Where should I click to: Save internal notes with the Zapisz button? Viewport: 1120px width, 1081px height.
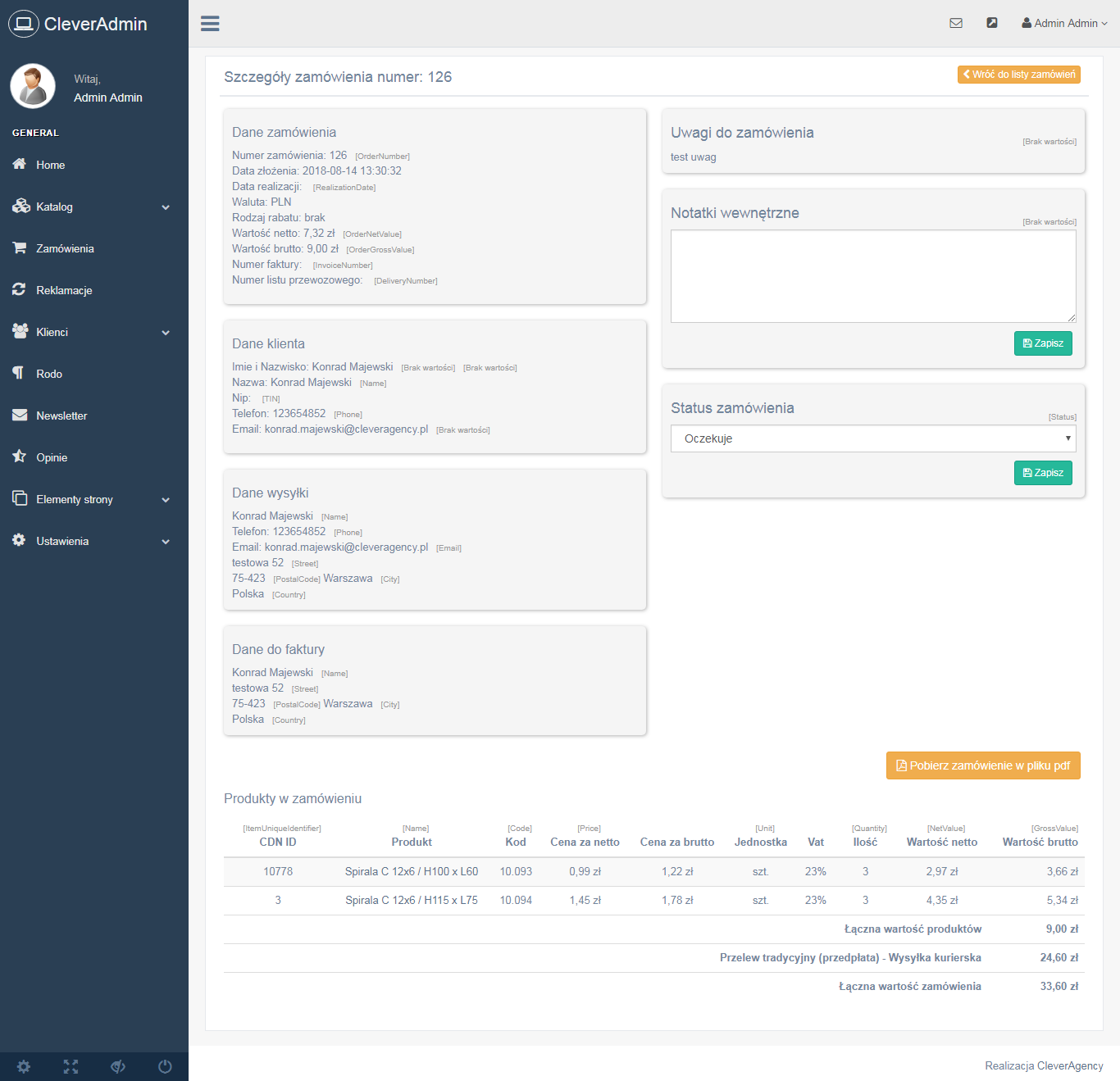pyautogui.click(x=1043, y=343)
